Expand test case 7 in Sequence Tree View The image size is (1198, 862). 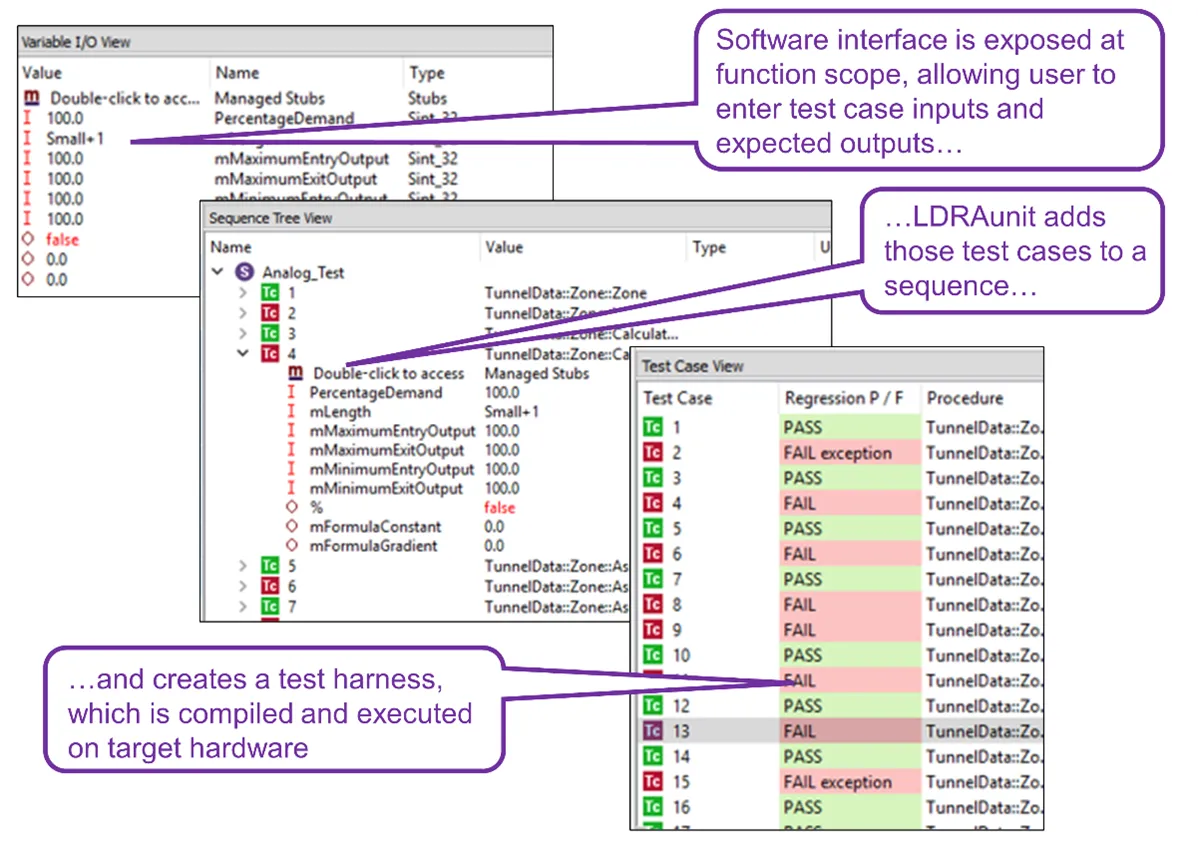coord(243,607)
